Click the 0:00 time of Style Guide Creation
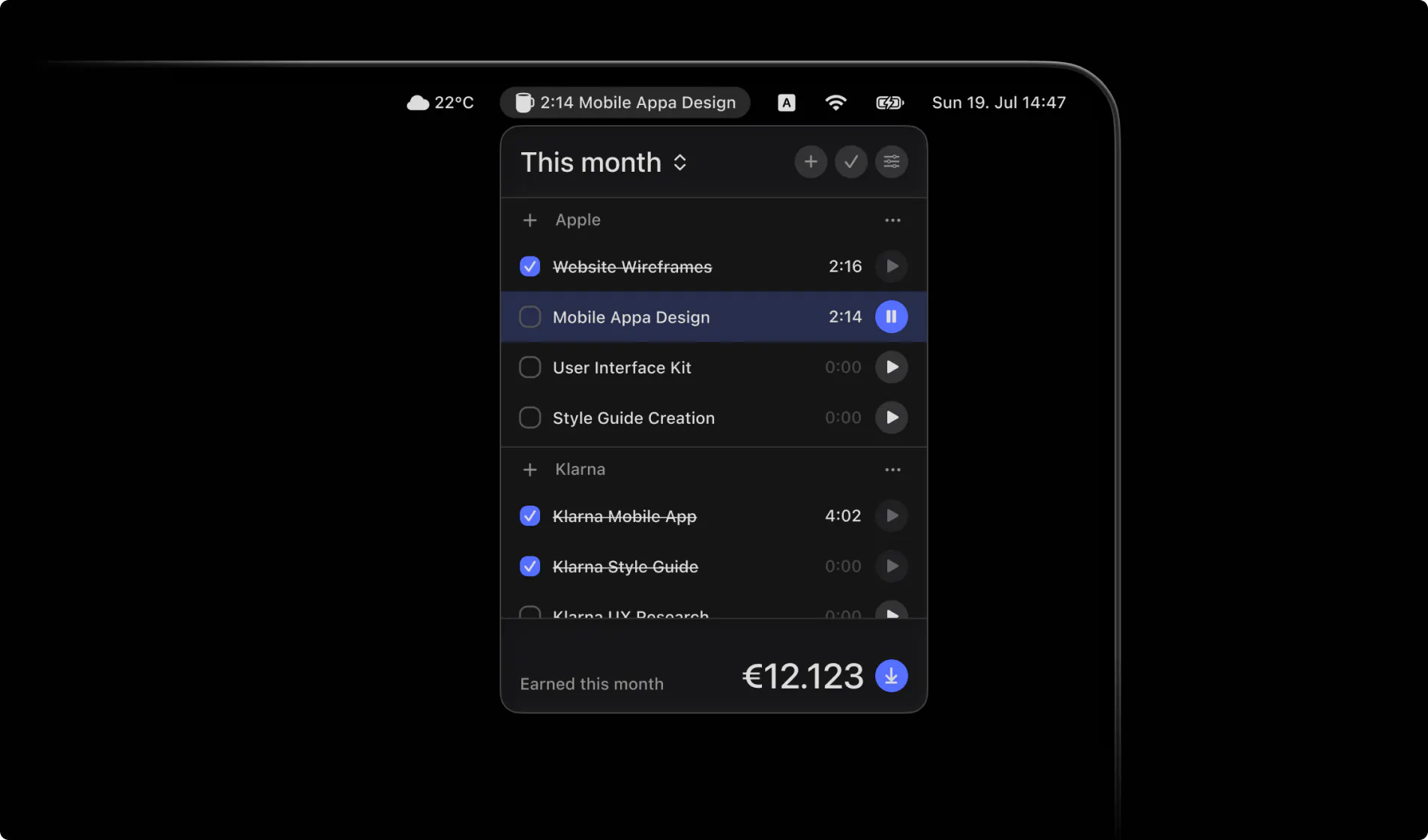 (x=843, y=418)
